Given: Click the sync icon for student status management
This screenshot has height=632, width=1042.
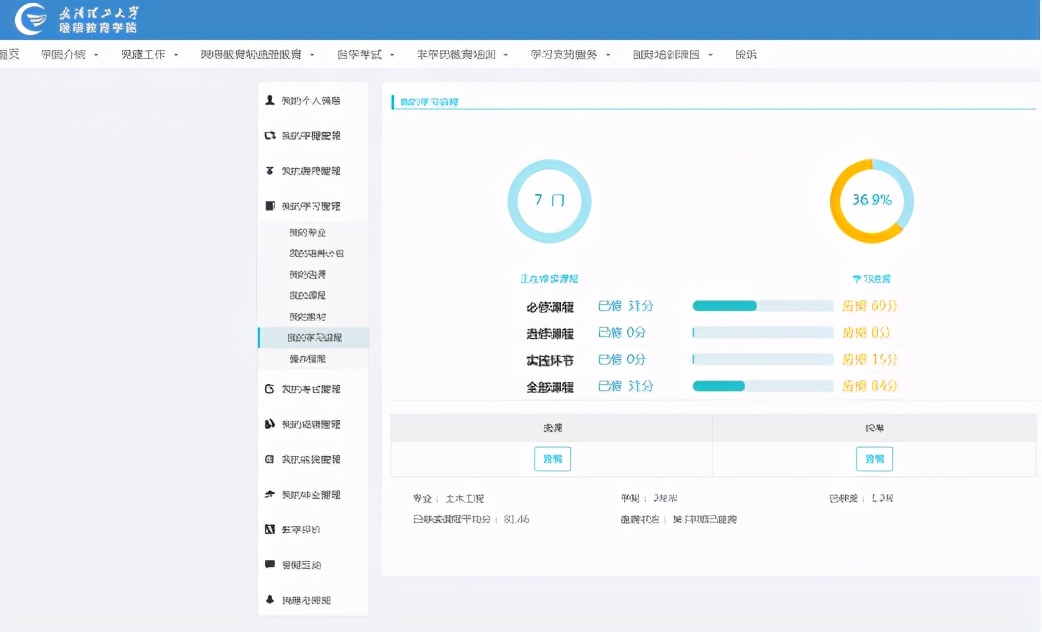Looking at the screenshot, I should click(x=268, y=133).
